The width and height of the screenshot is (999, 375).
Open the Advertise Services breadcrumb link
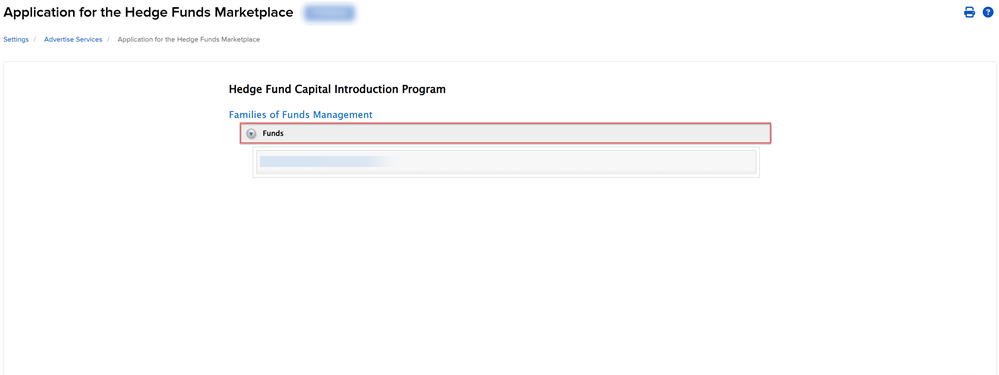click(x=73, y=39)
